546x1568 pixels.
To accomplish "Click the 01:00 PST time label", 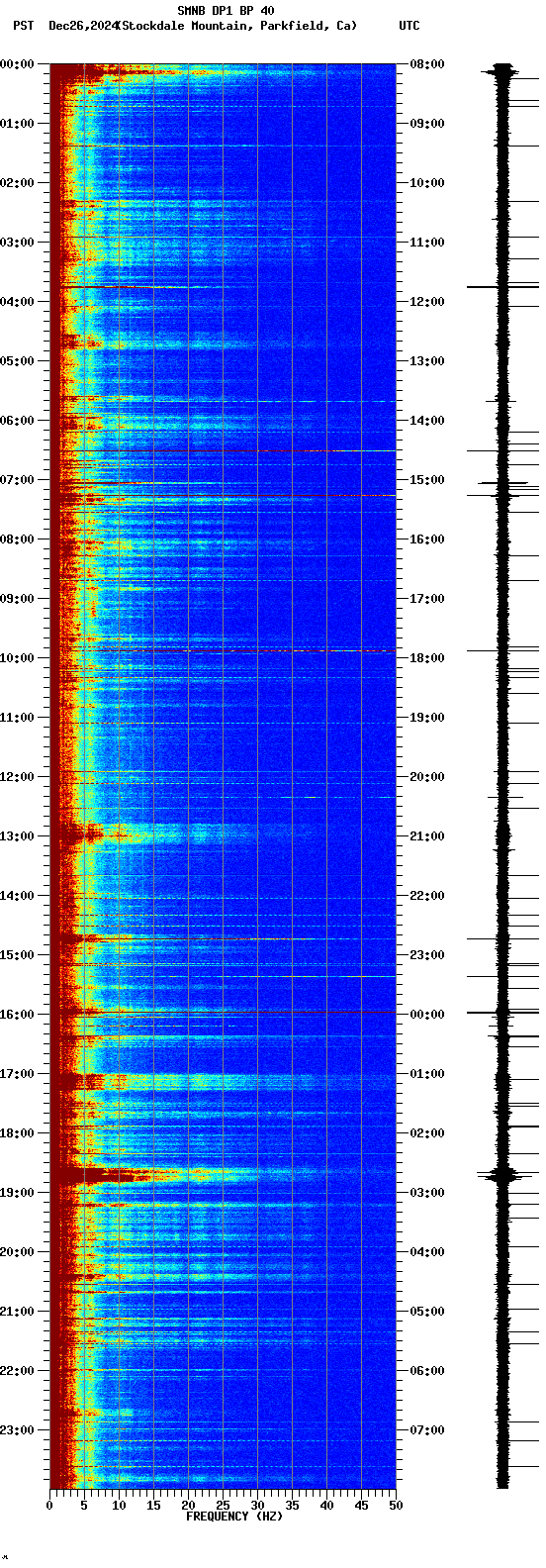I will 17,124.
